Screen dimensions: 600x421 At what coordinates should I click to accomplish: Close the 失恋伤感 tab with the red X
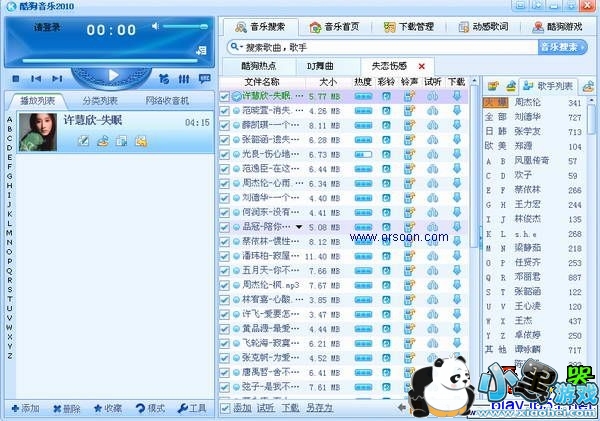click(422, 66)
